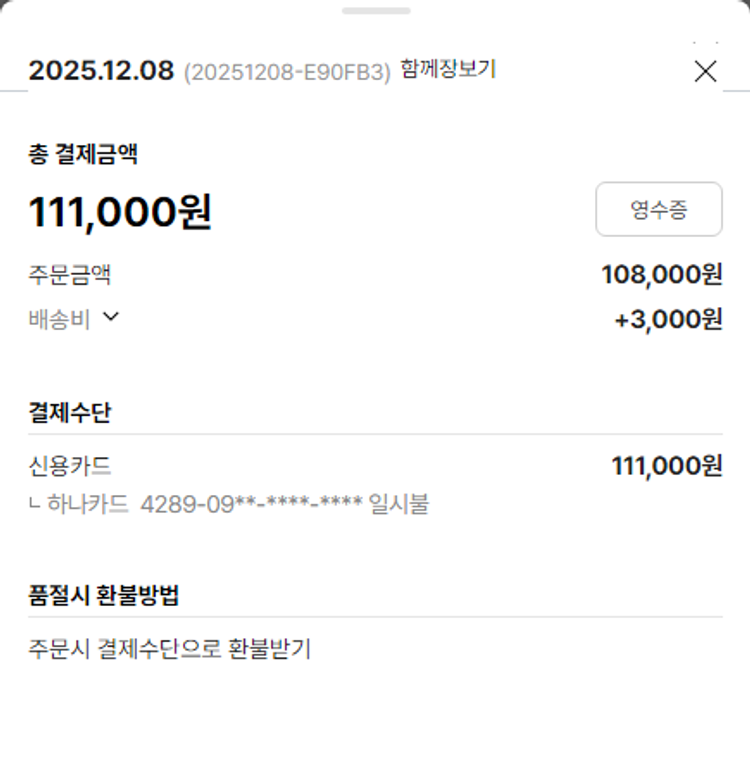Image resolution: width=750 pixels, height=769 pixels.
Task: Click the 배송비 label text
Action: click(59, 319)
